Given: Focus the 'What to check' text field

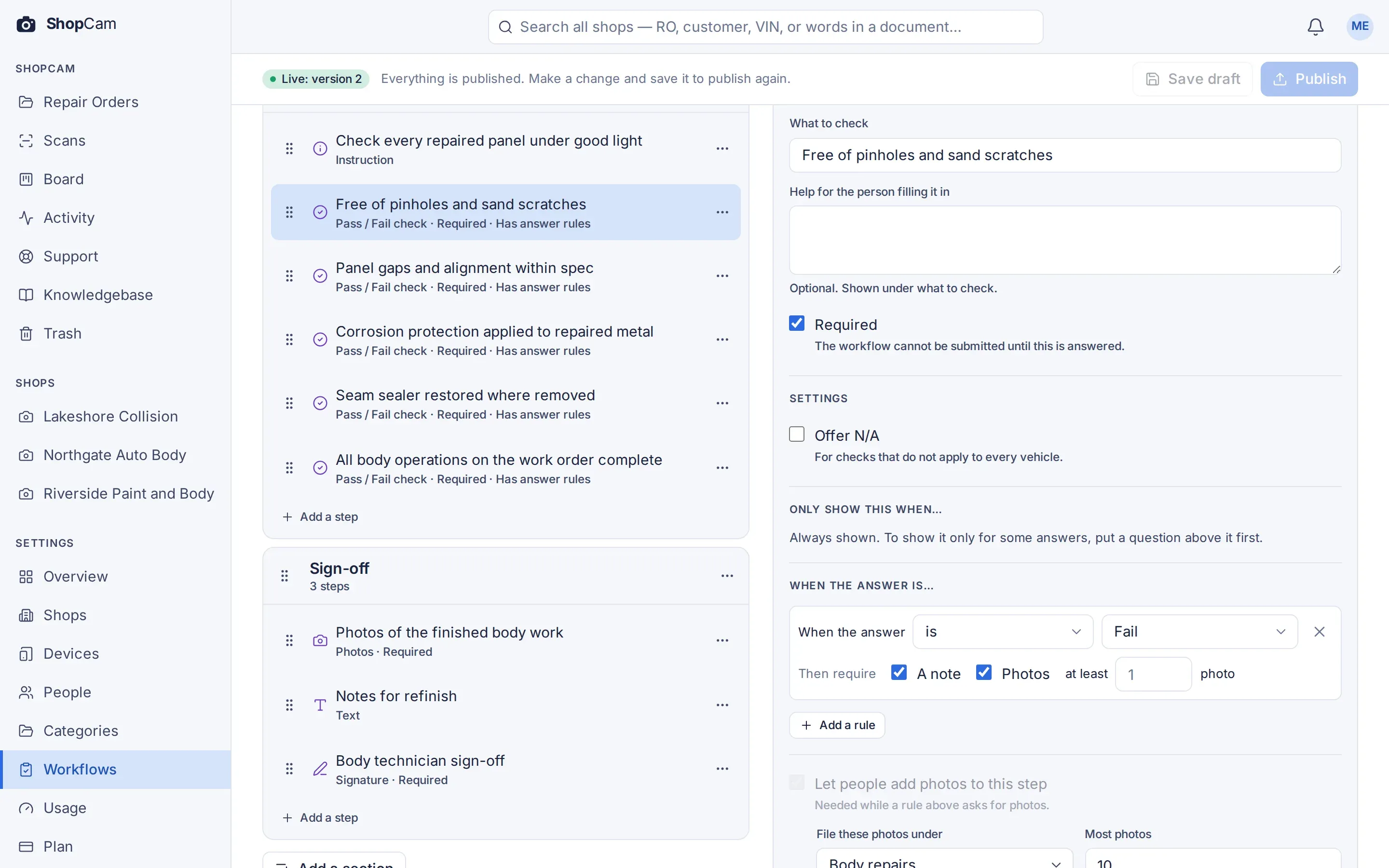Looking at the screenshot, I should pos(1065,156).
